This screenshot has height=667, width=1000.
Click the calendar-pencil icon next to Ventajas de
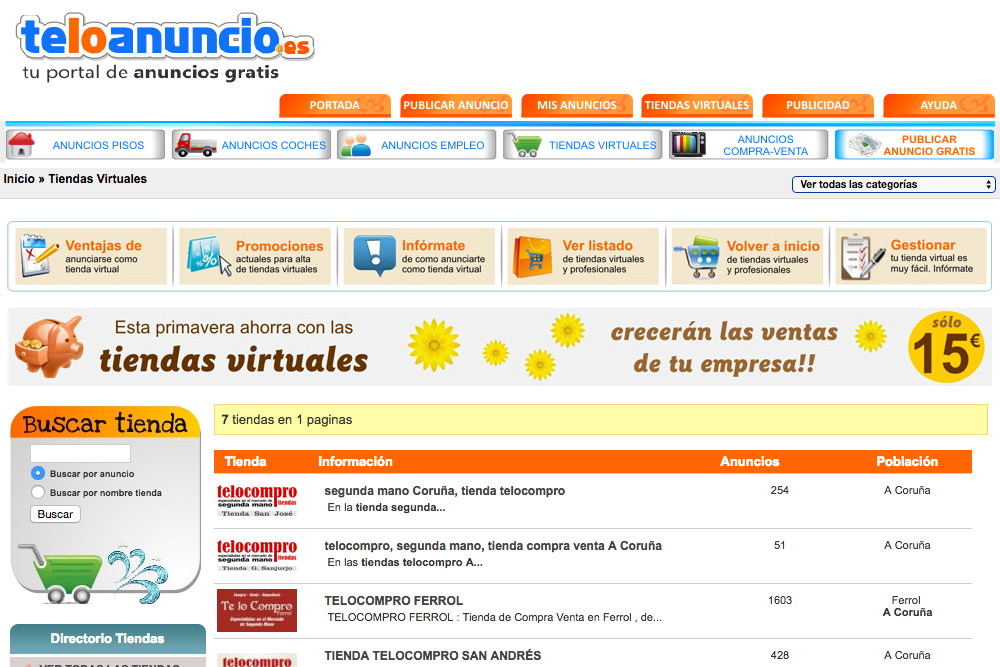[40, 256]
